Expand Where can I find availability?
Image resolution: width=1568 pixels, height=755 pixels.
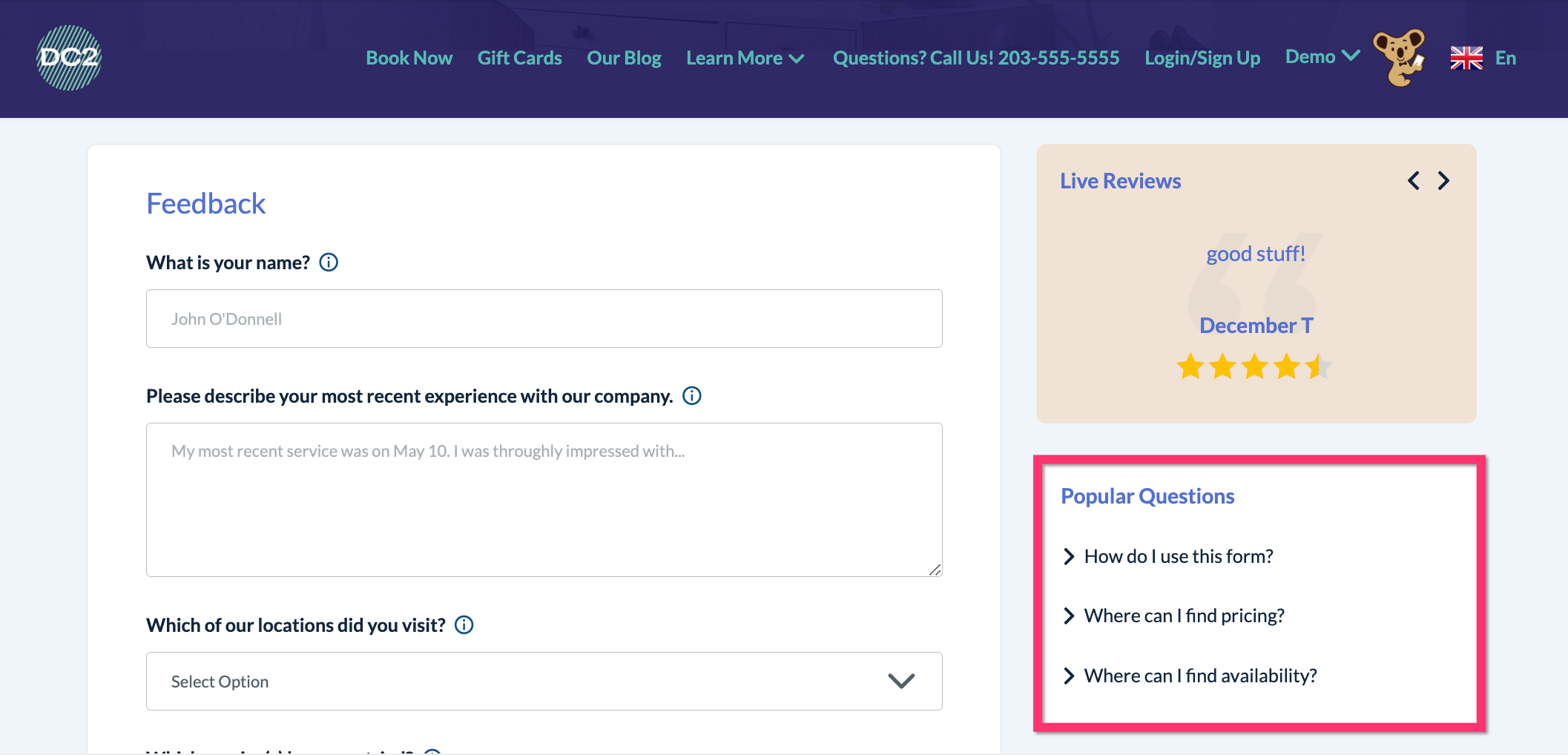coord(1190,676)
